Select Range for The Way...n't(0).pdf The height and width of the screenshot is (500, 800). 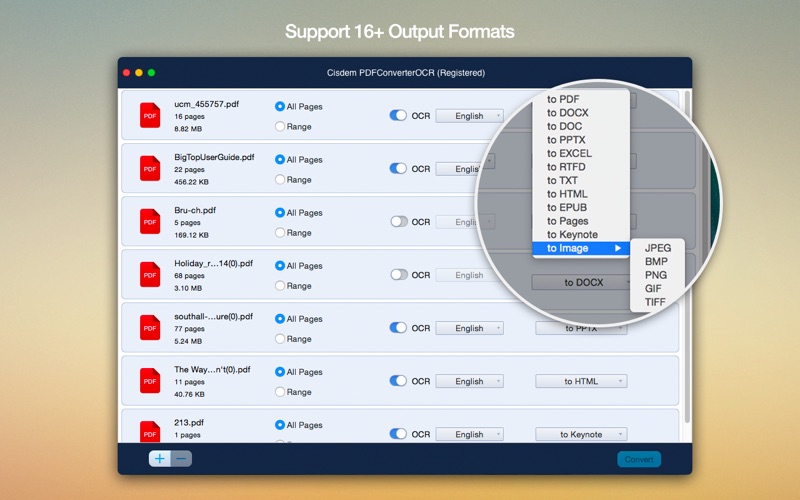coord(280,391)
